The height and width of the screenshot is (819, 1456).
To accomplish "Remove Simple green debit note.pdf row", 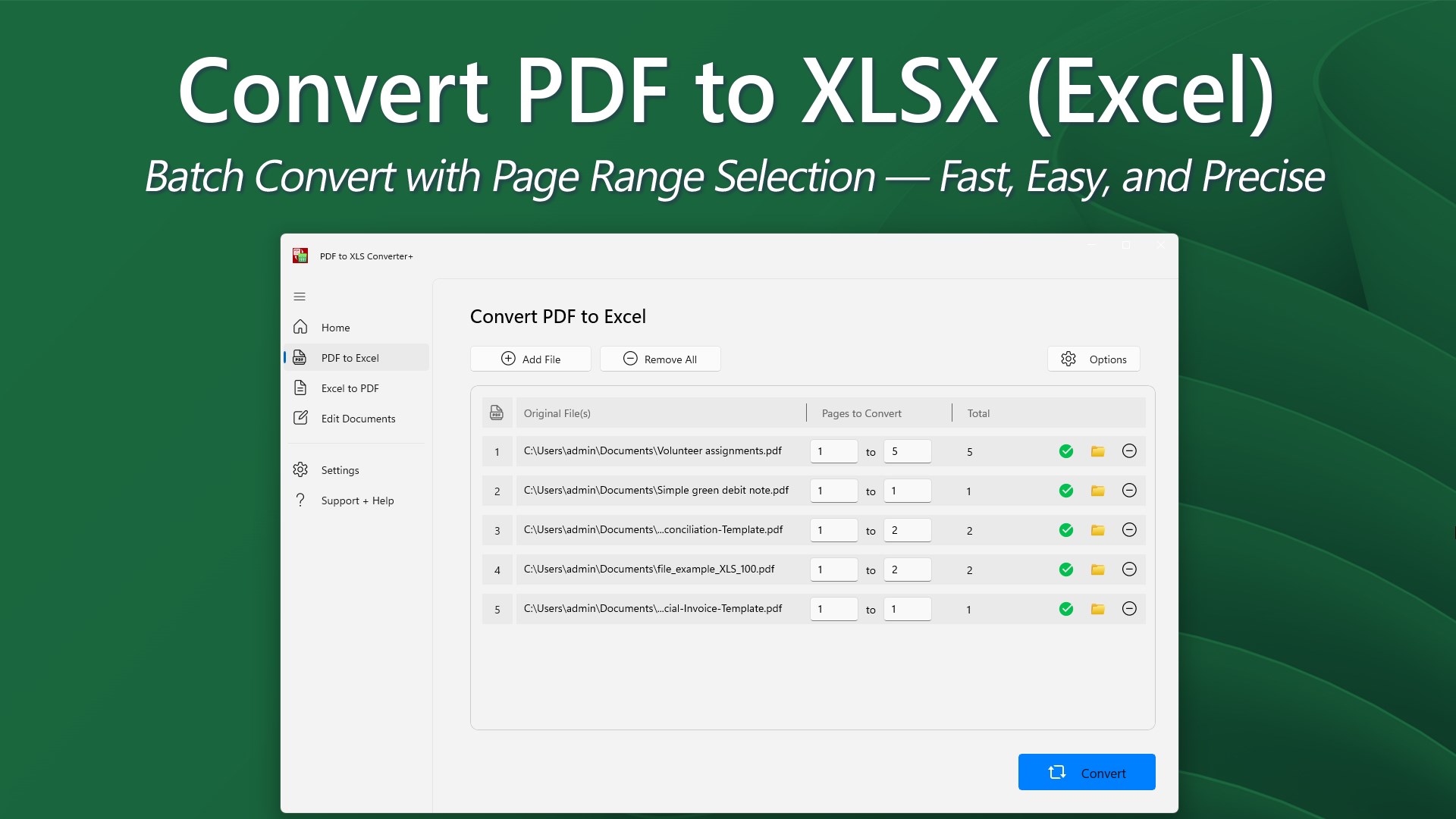I will pos(1129,491).
